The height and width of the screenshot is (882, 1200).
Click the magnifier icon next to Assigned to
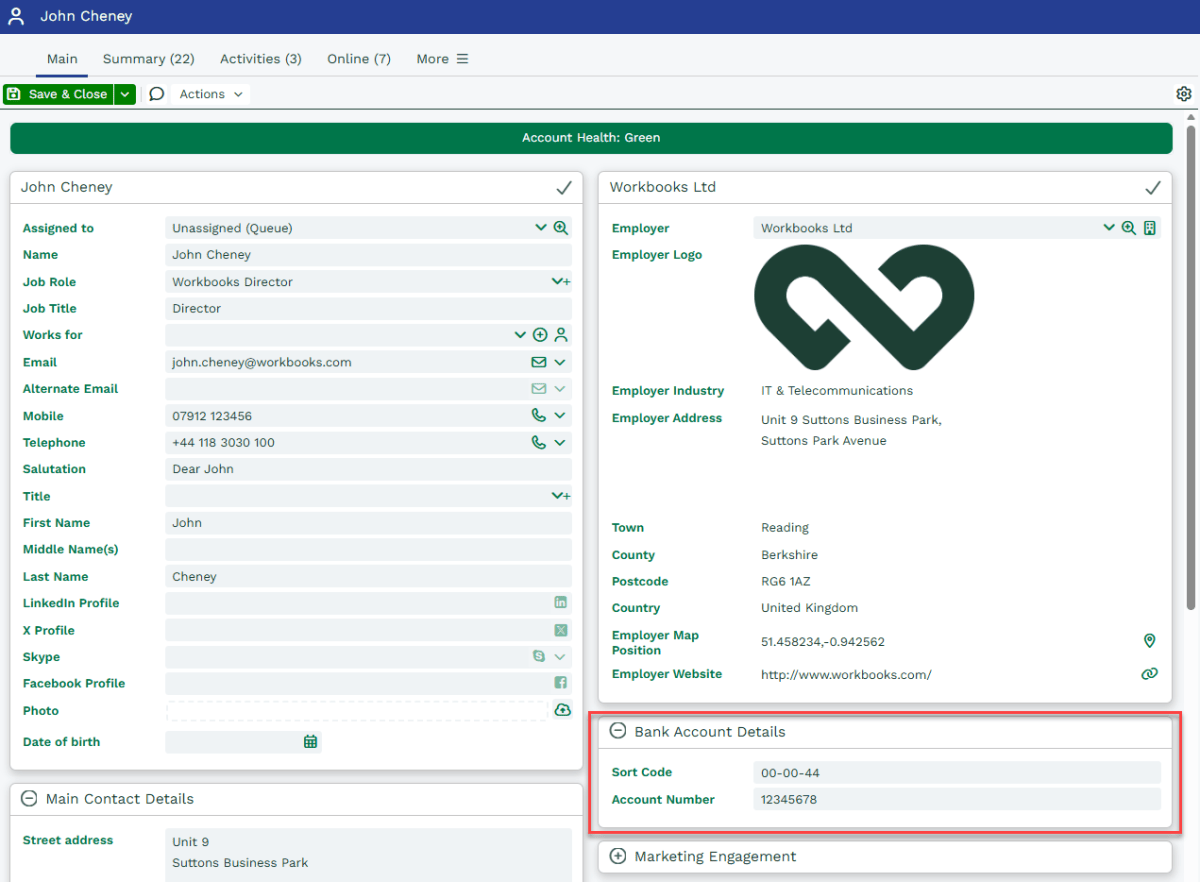click(x=561, y=228)
